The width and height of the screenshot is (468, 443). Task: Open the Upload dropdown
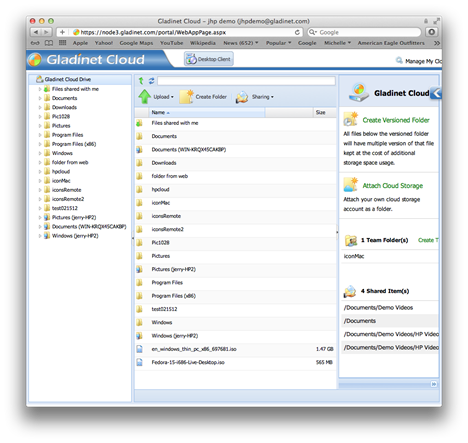[163, 97]
